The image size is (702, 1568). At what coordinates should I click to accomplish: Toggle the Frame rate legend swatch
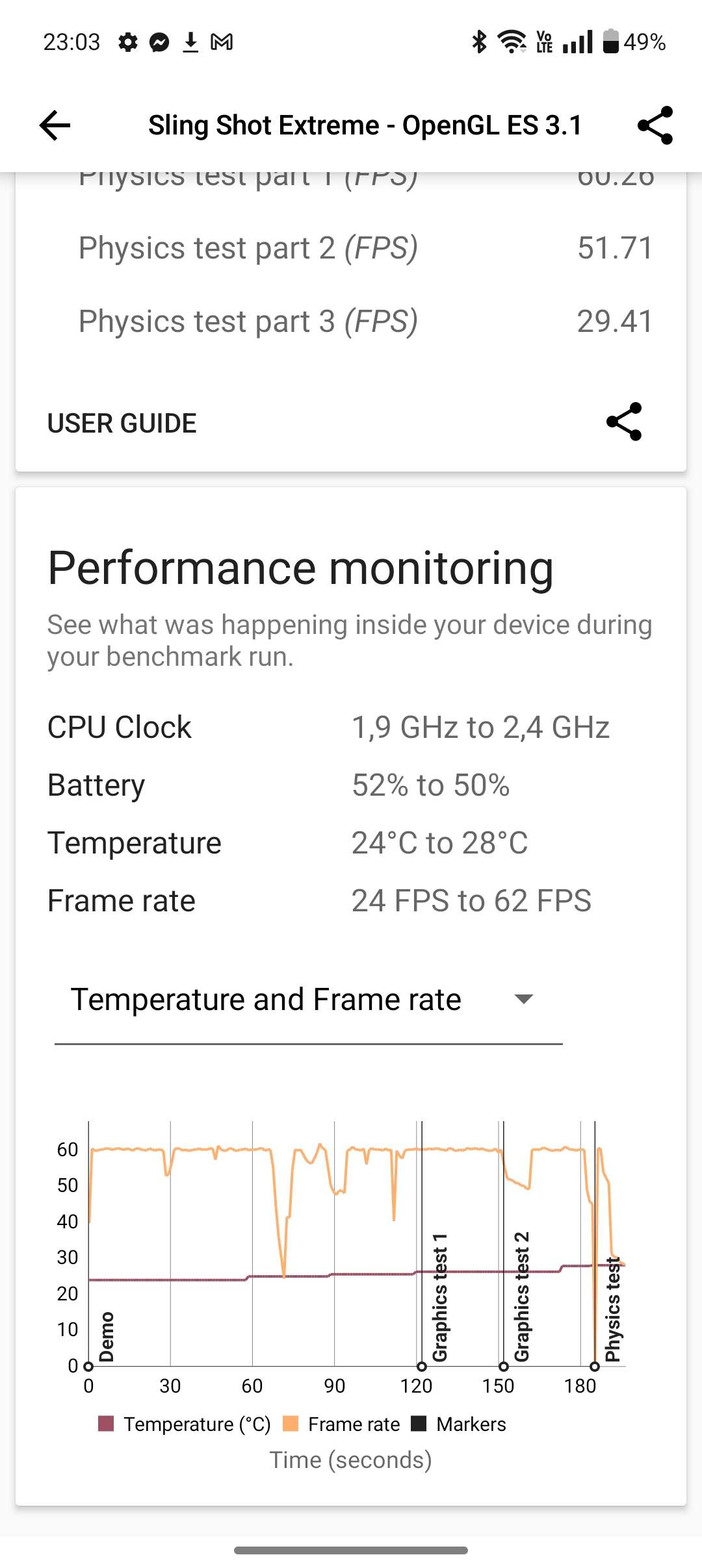pyautogui.click(x=291, y=1423)
